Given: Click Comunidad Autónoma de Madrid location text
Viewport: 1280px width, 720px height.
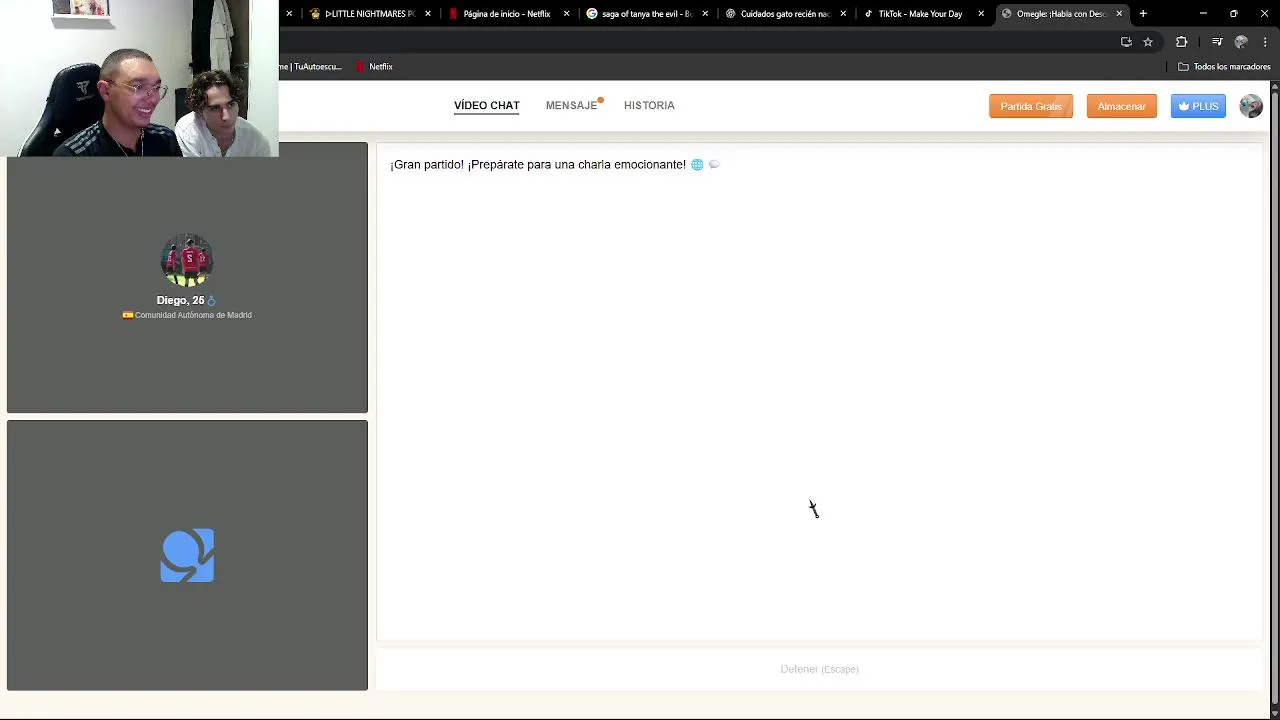Looking at the screenshot, I should (193, 315).
